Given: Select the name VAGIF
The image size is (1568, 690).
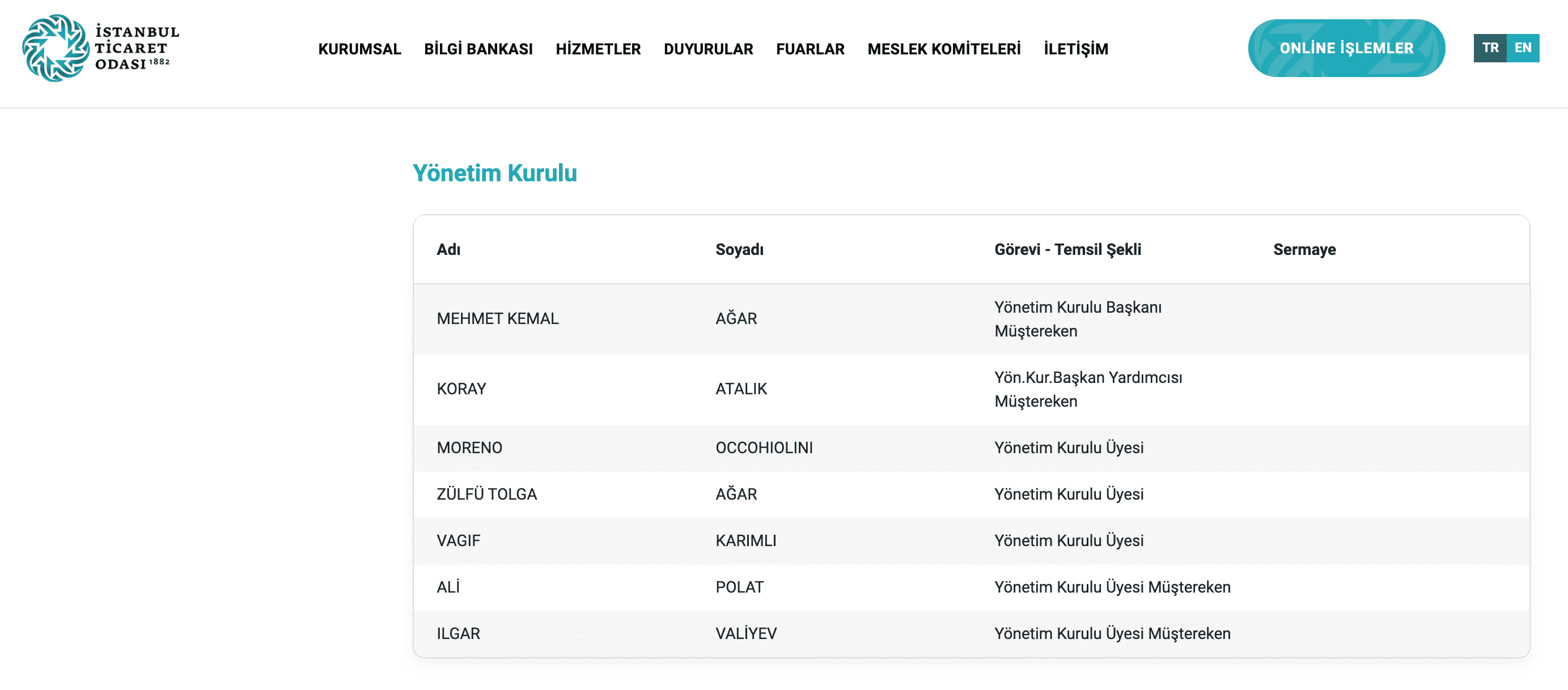Looking at the screenshot, I should click(459, 541).
